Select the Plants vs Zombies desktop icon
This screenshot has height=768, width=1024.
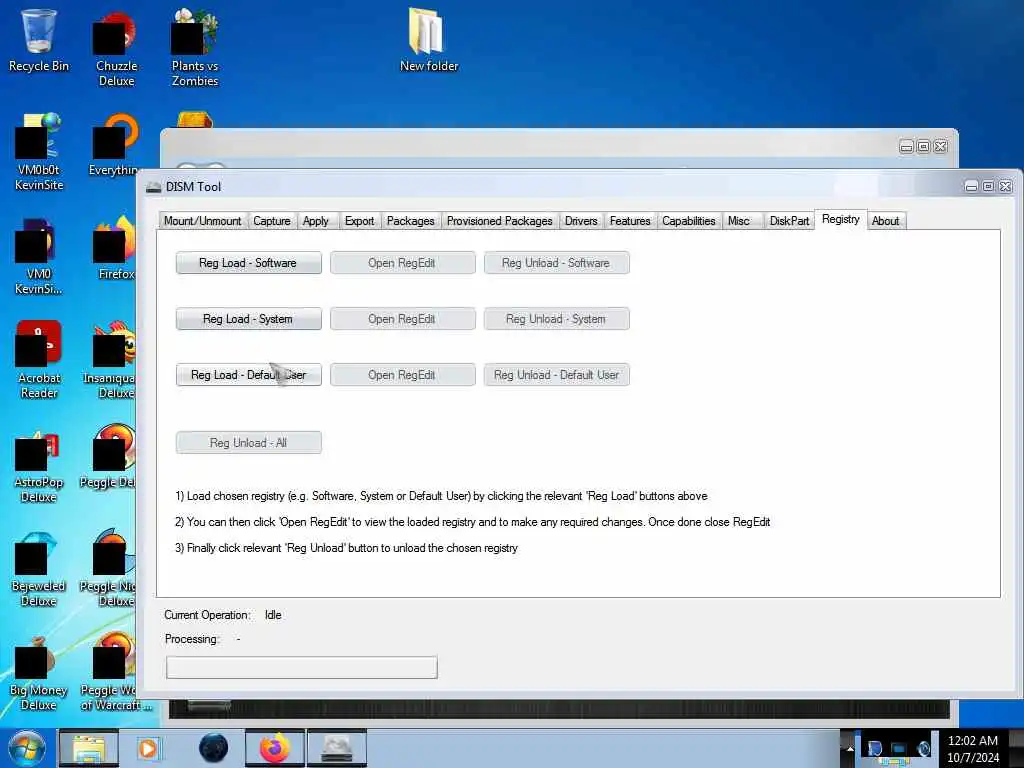[x=195, y=49]
